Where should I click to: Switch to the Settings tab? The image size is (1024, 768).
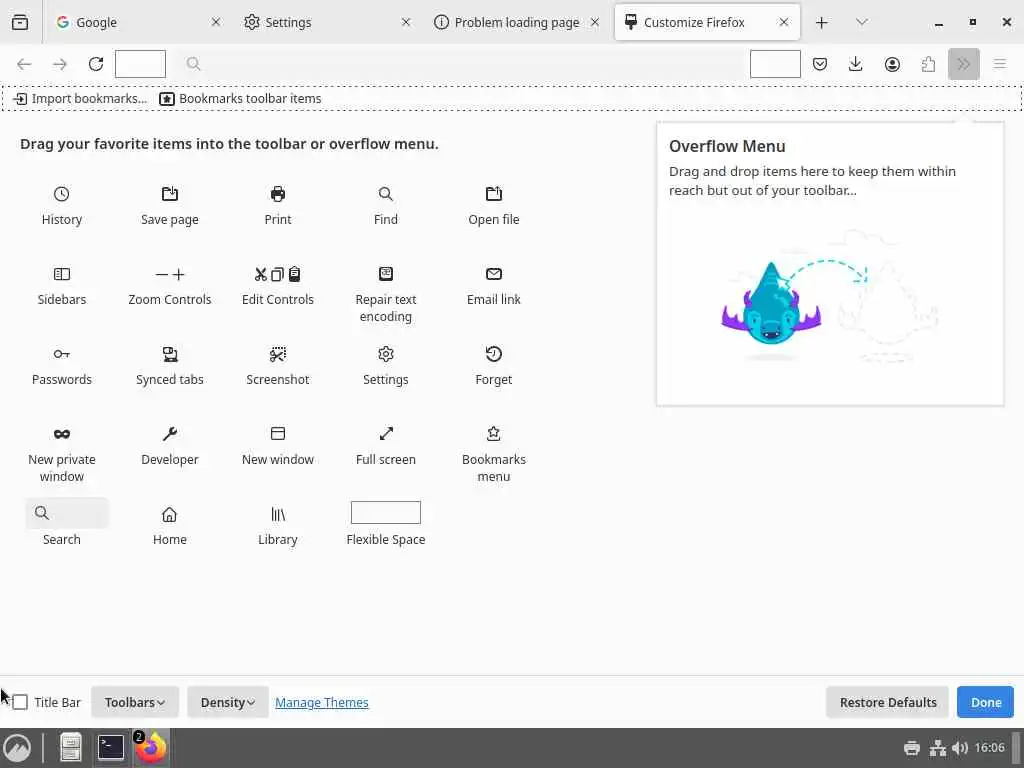[327, 22]
